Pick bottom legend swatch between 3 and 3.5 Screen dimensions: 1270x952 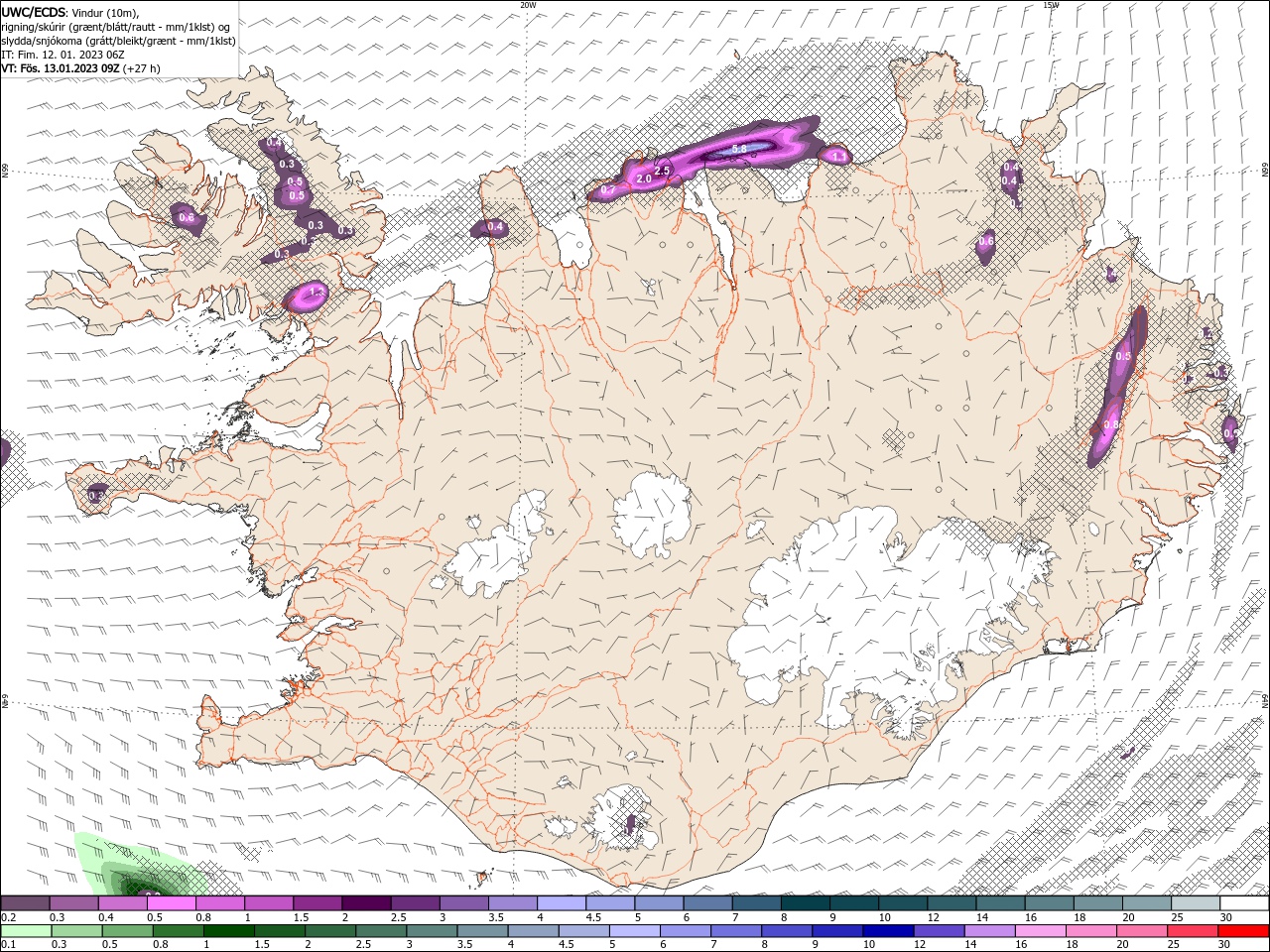point(431,931)
